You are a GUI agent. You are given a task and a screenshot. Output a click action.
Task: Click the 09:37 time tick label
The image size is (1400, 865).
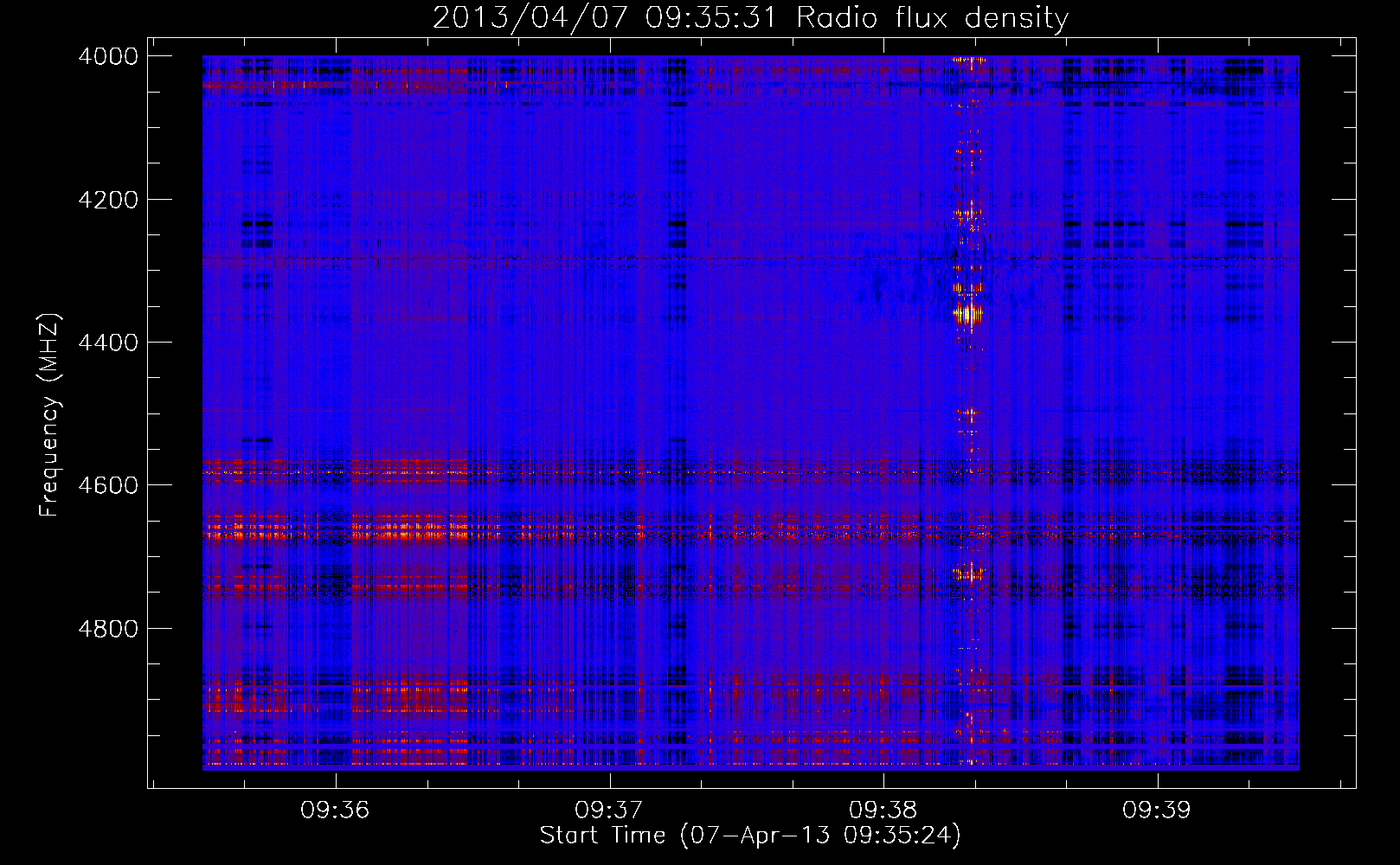609,810
